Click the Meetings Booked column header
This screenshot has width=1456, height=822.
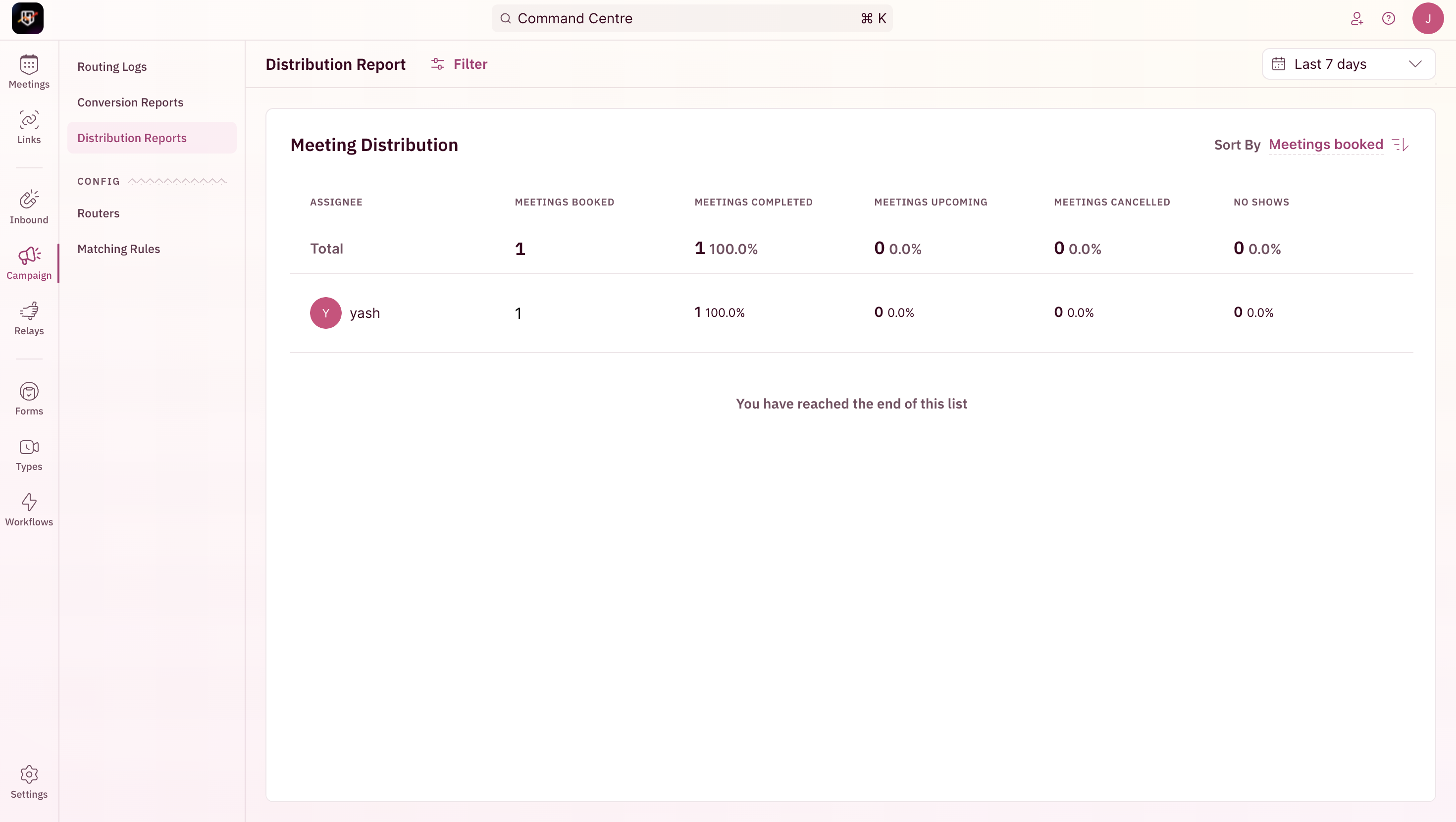pyautogui.click(x=564, y=203)
